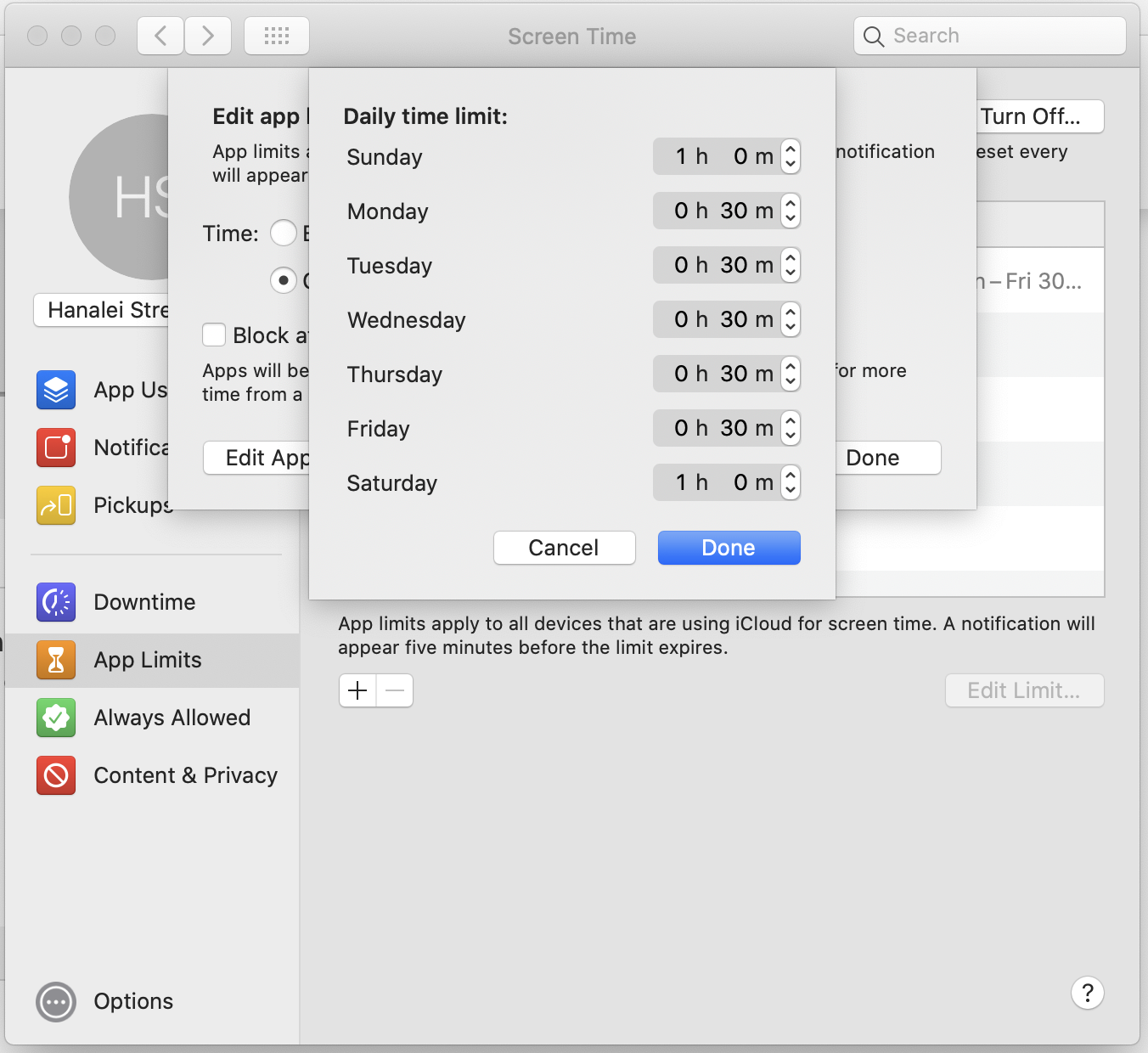Screen dimensions: 1148x1053
Task: Select Monday's hours value
Action: coord(681,211)
